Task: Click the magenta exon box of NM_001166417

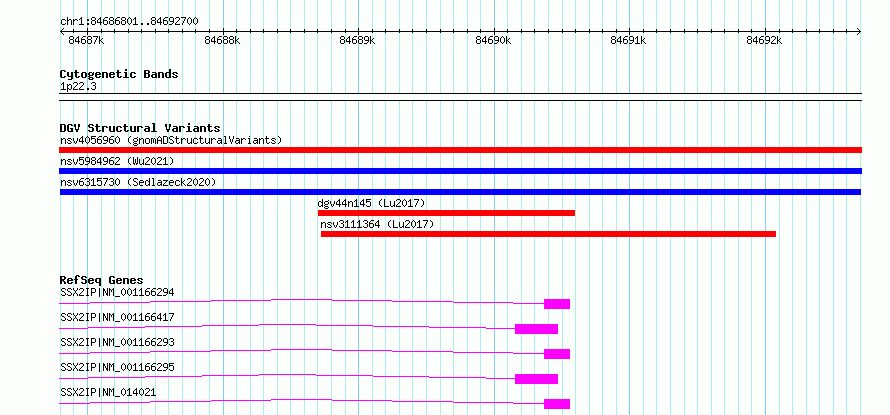Action: (x=536, y=329)
